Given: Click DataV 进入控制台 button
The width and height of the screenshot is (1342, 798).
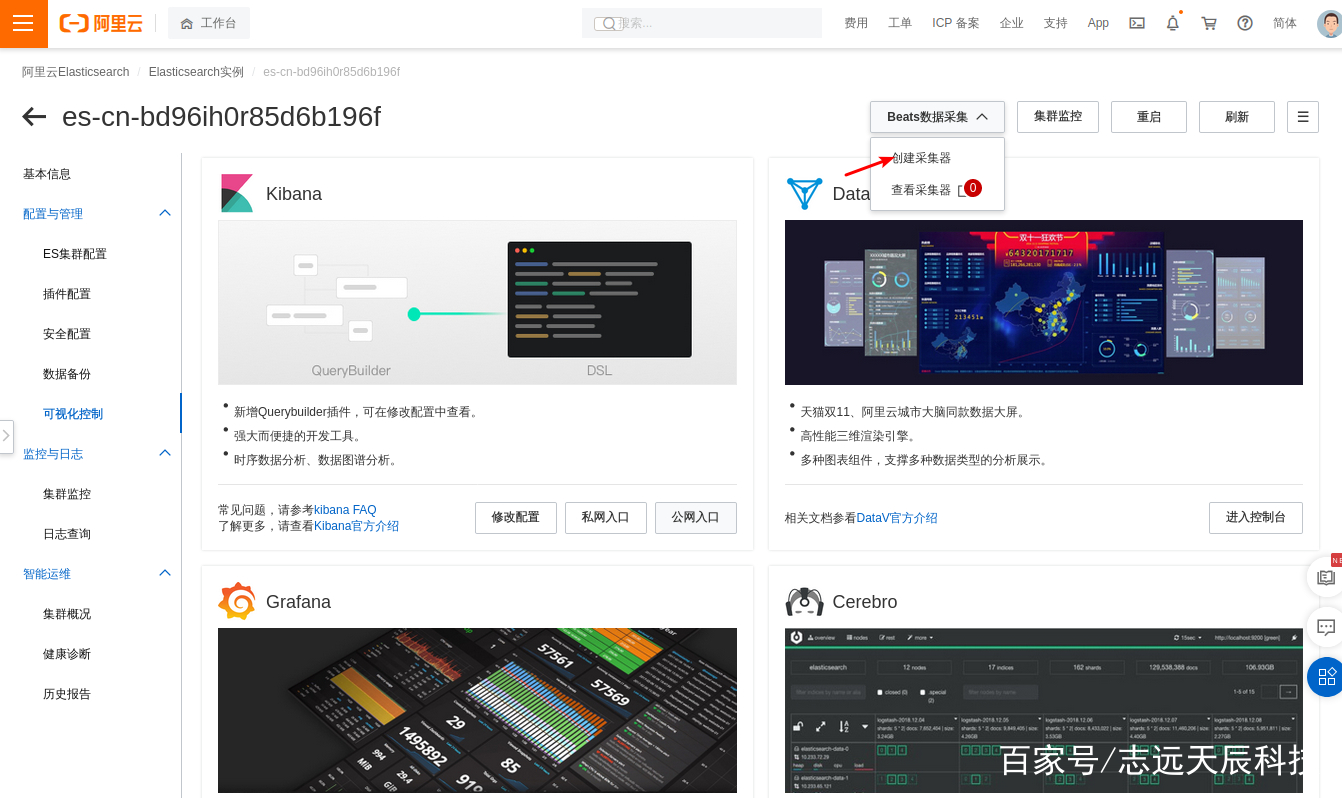Looking at the screenshot, I should [1256, 518].
